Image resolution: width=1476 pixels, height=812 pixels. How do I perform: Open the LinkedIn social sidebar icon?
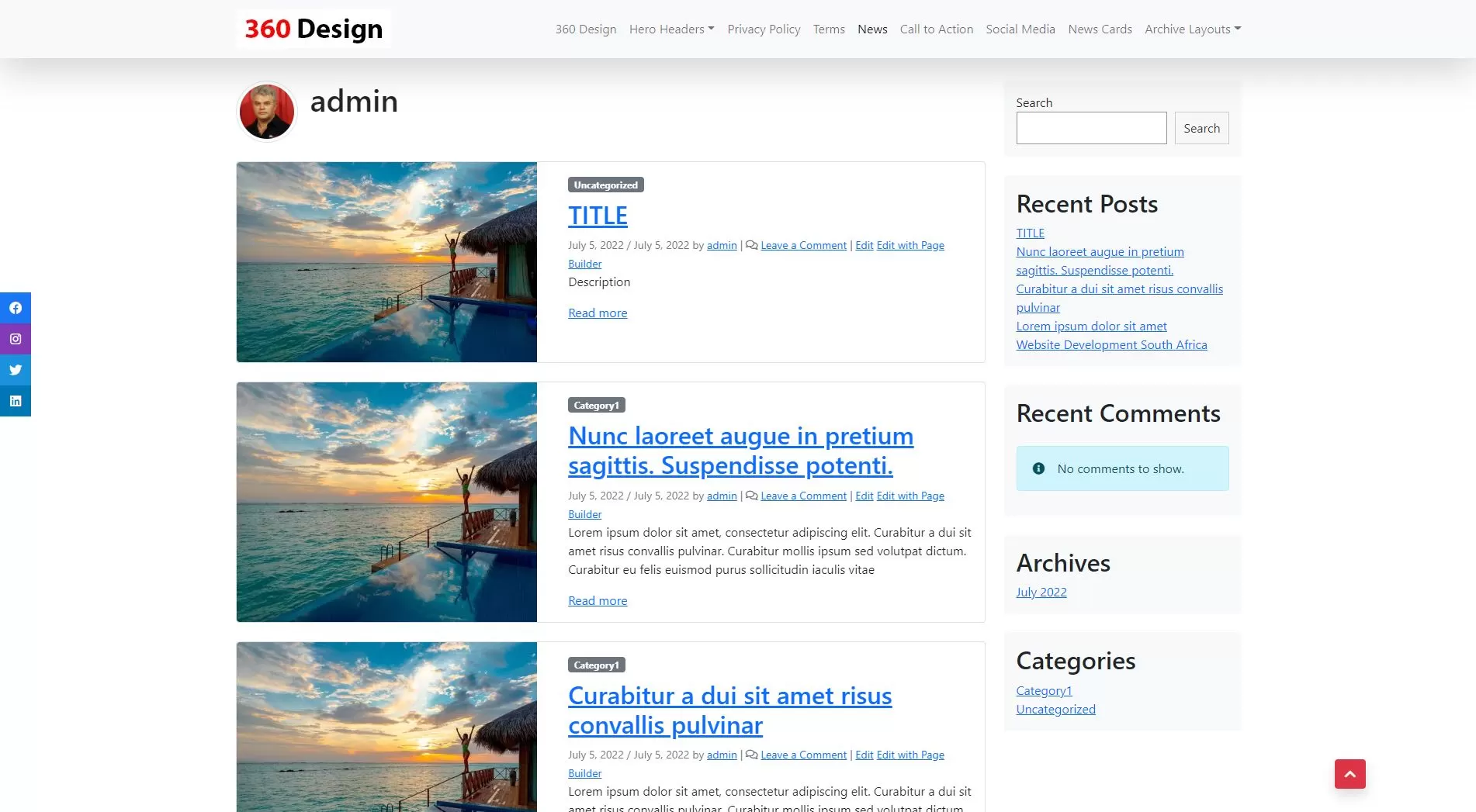coord(16,401)
